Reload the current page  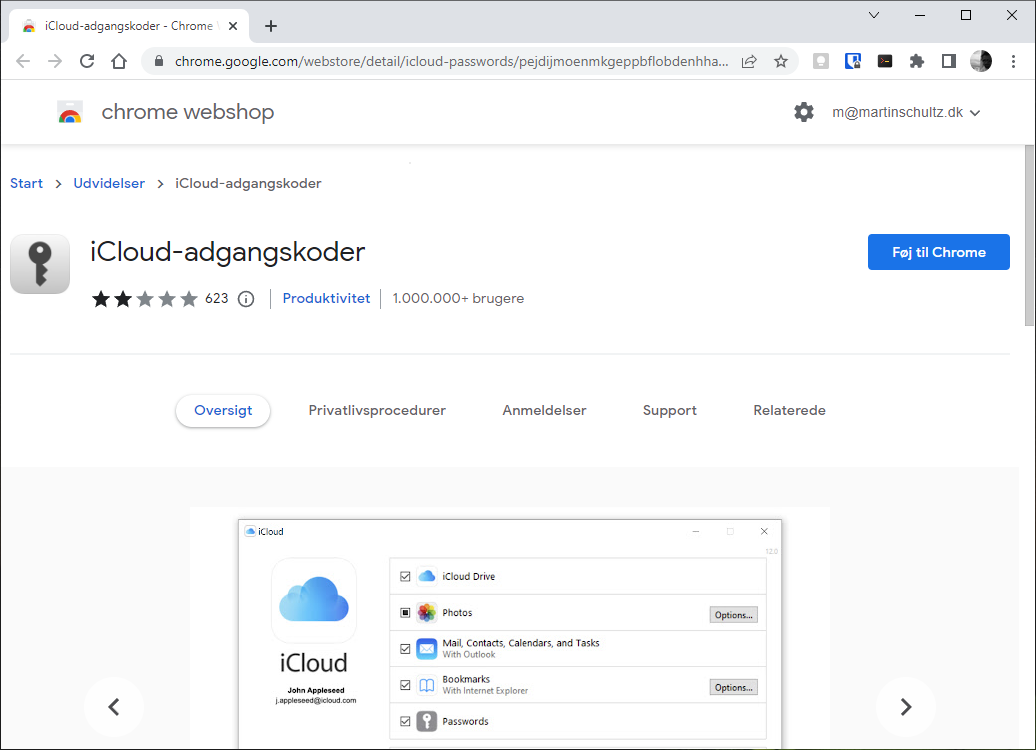(87, 61)
